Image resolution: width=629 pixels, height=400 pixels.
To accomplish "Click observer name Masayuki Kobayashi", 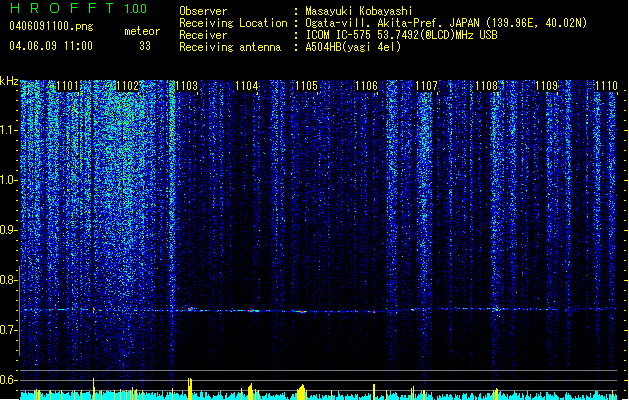I will pyautogui.click(x=359, y=11).
